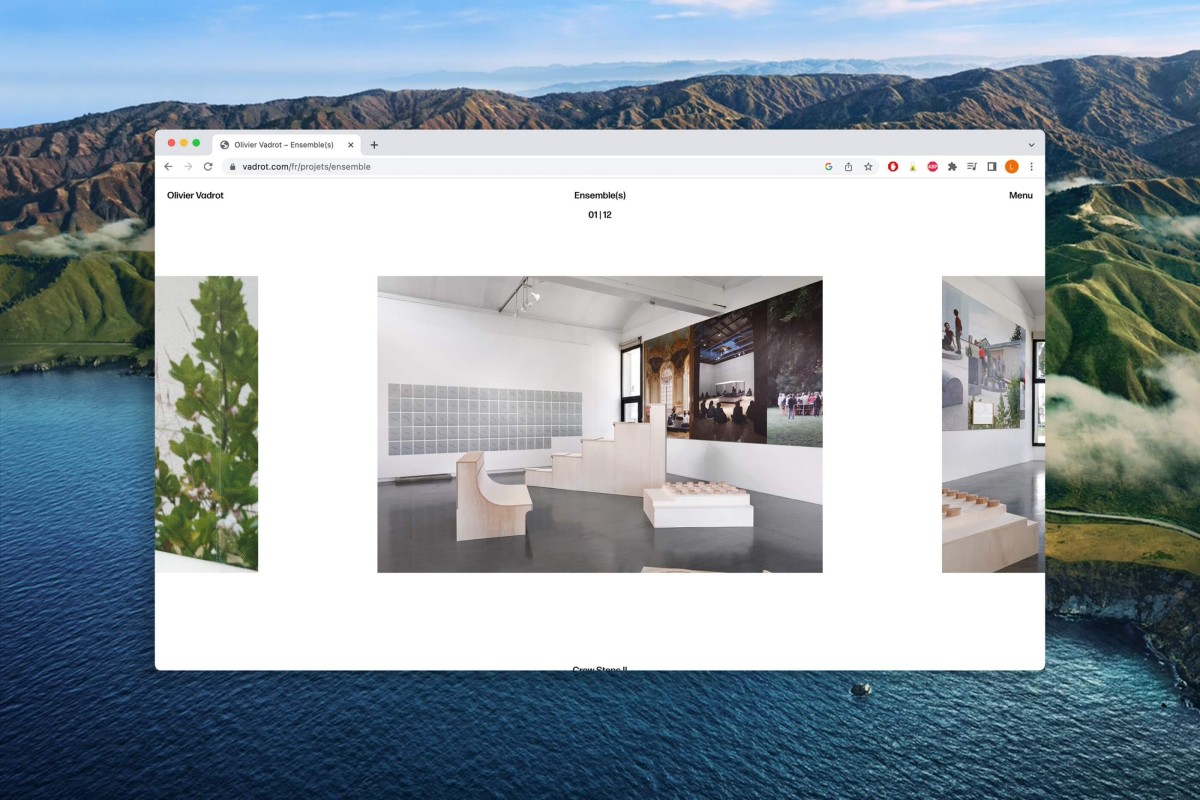The width and height of the screenshot is (1200, 800).
Task: Open the orange L profile avatar
Action: (1011, 167)
